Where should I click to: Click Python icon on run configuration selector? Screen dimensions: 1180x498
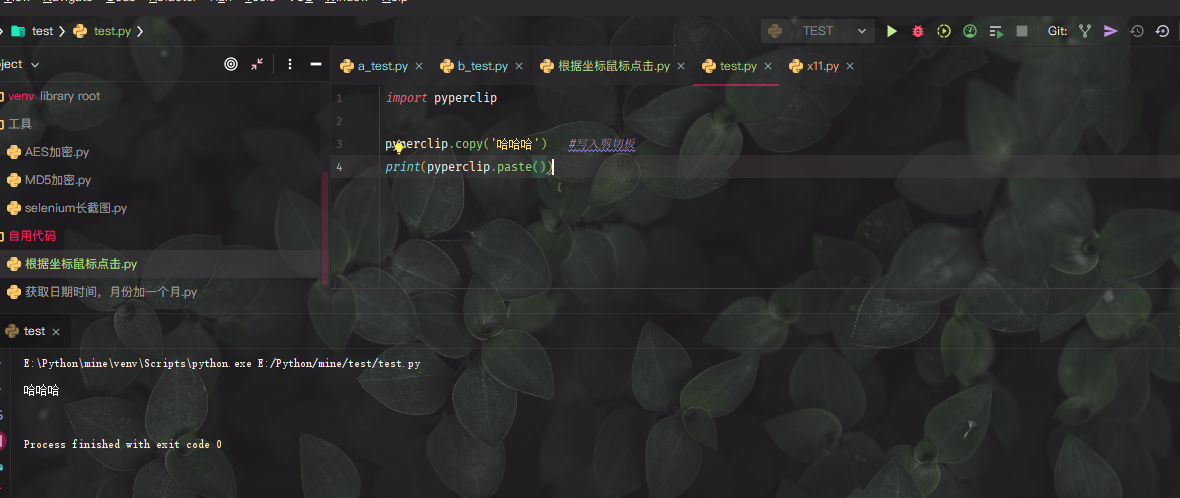click(x=775, y=31)
